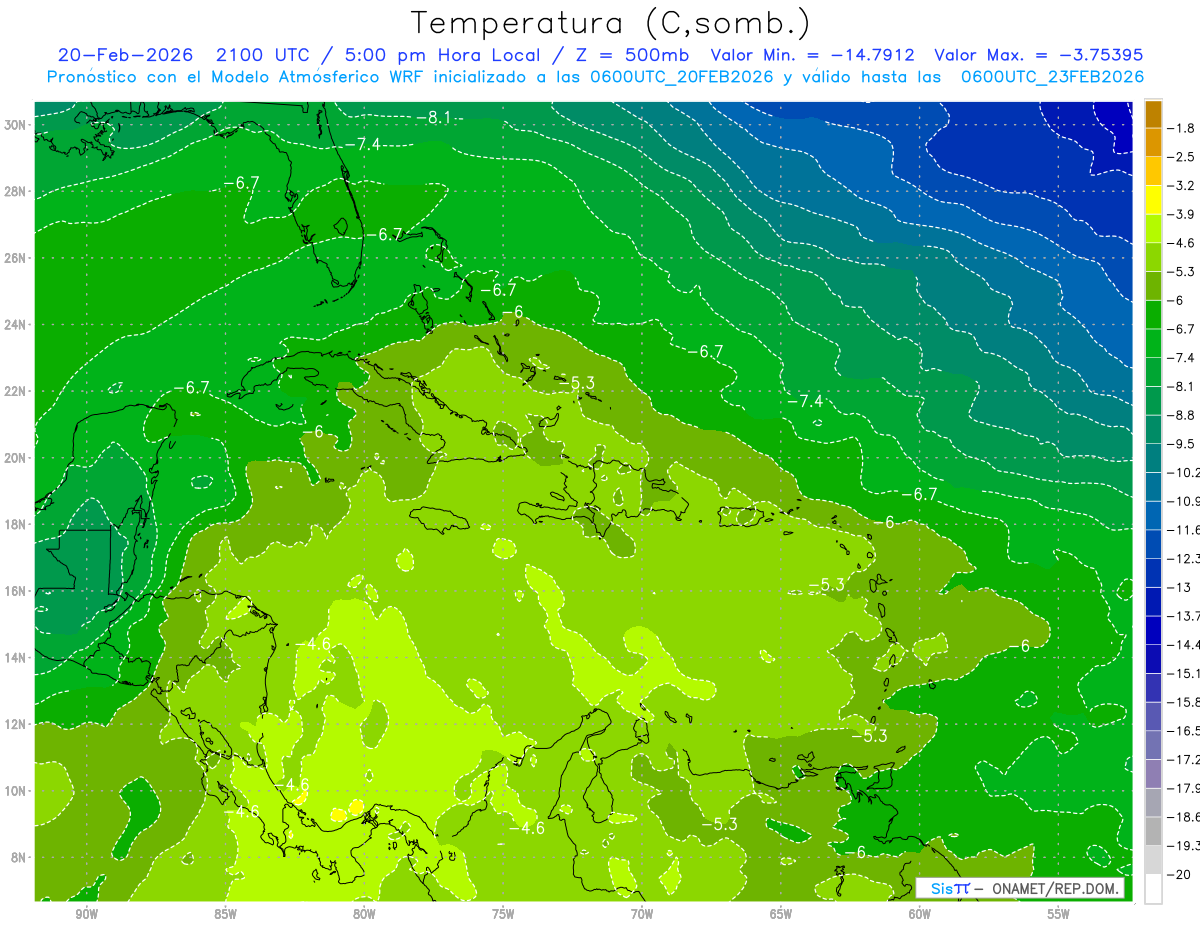Click latitude axis label 24N

click(15, 325)
